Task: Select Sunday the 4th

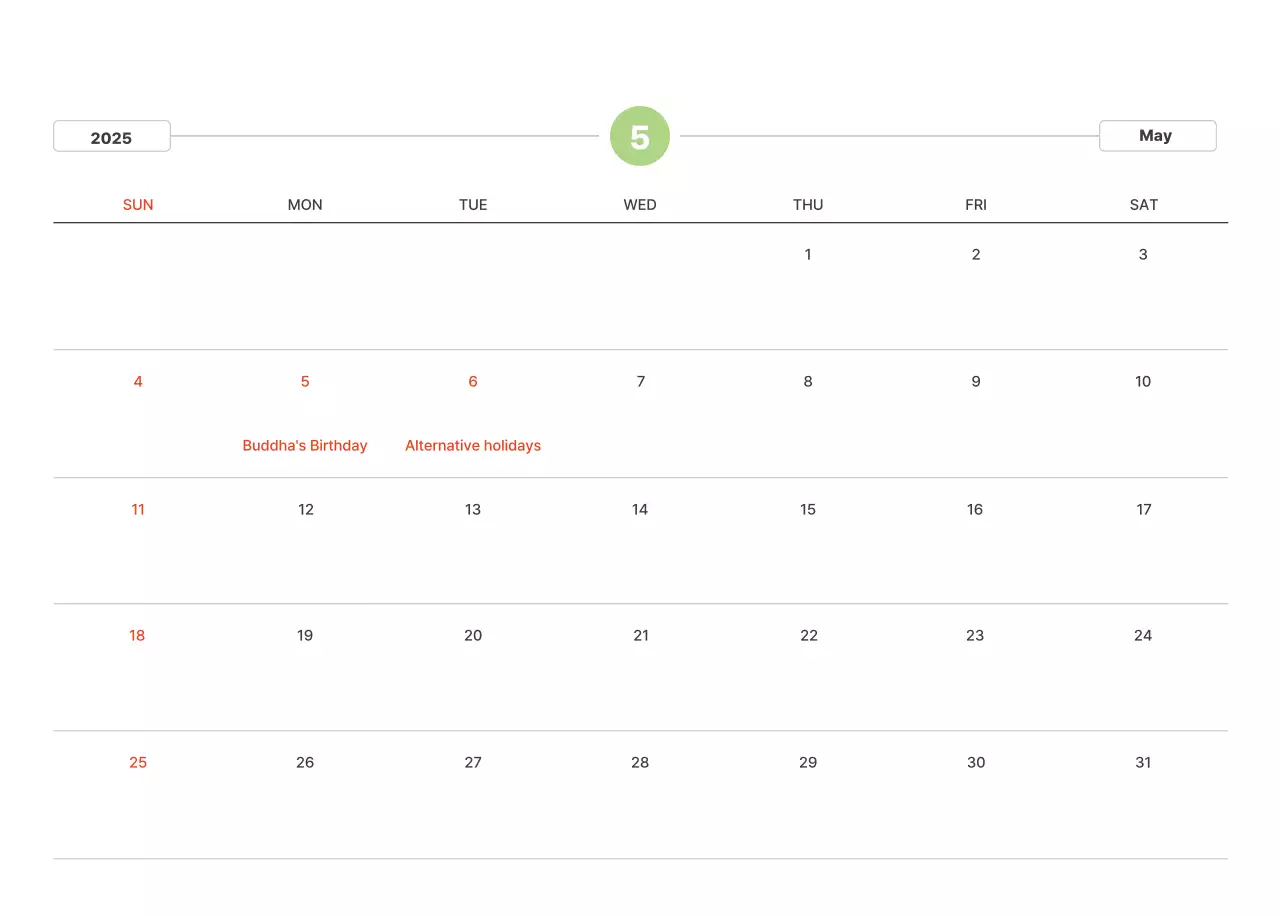Action: (x=138, y=382)
